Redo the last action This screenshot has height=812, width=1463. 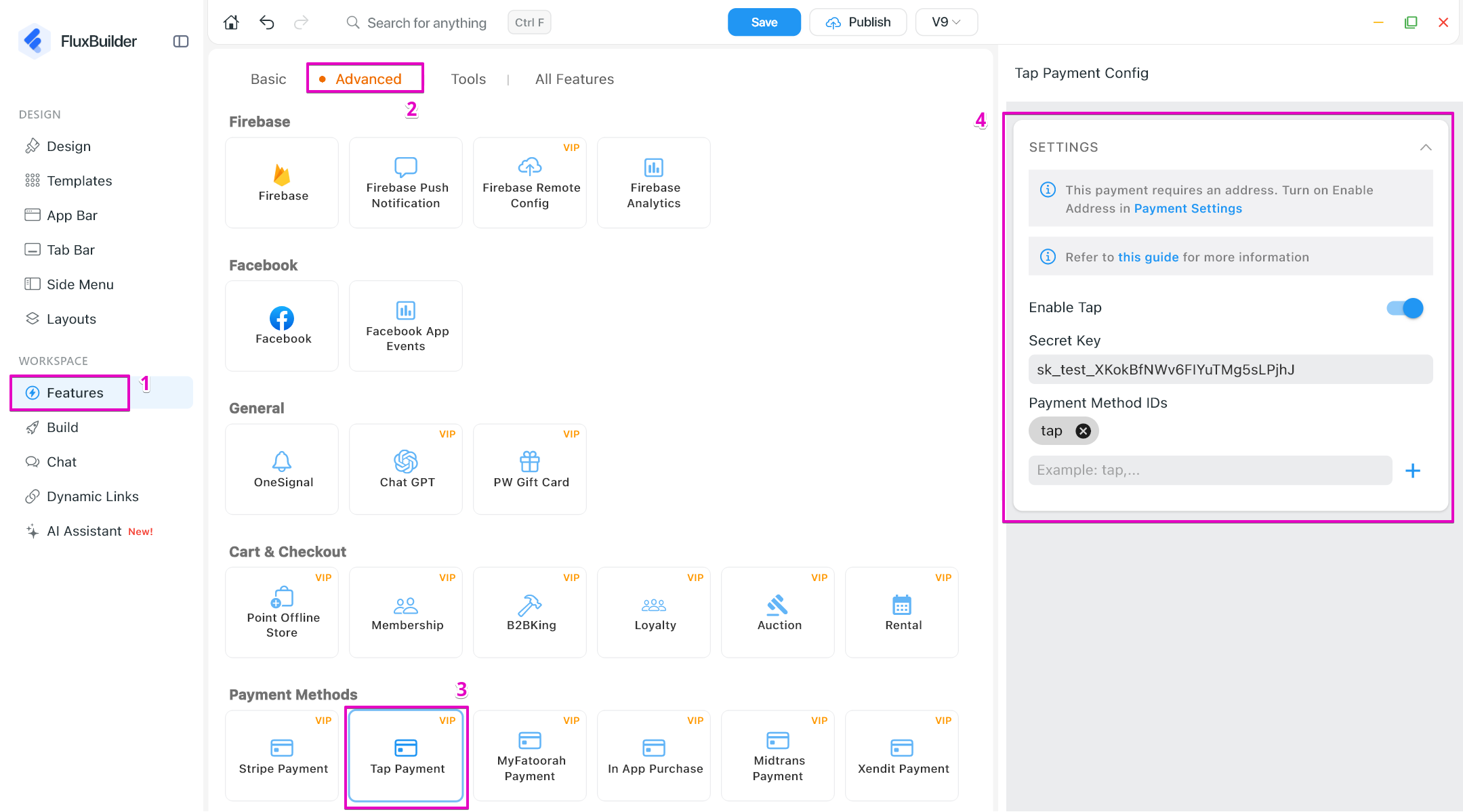(302, 22)
